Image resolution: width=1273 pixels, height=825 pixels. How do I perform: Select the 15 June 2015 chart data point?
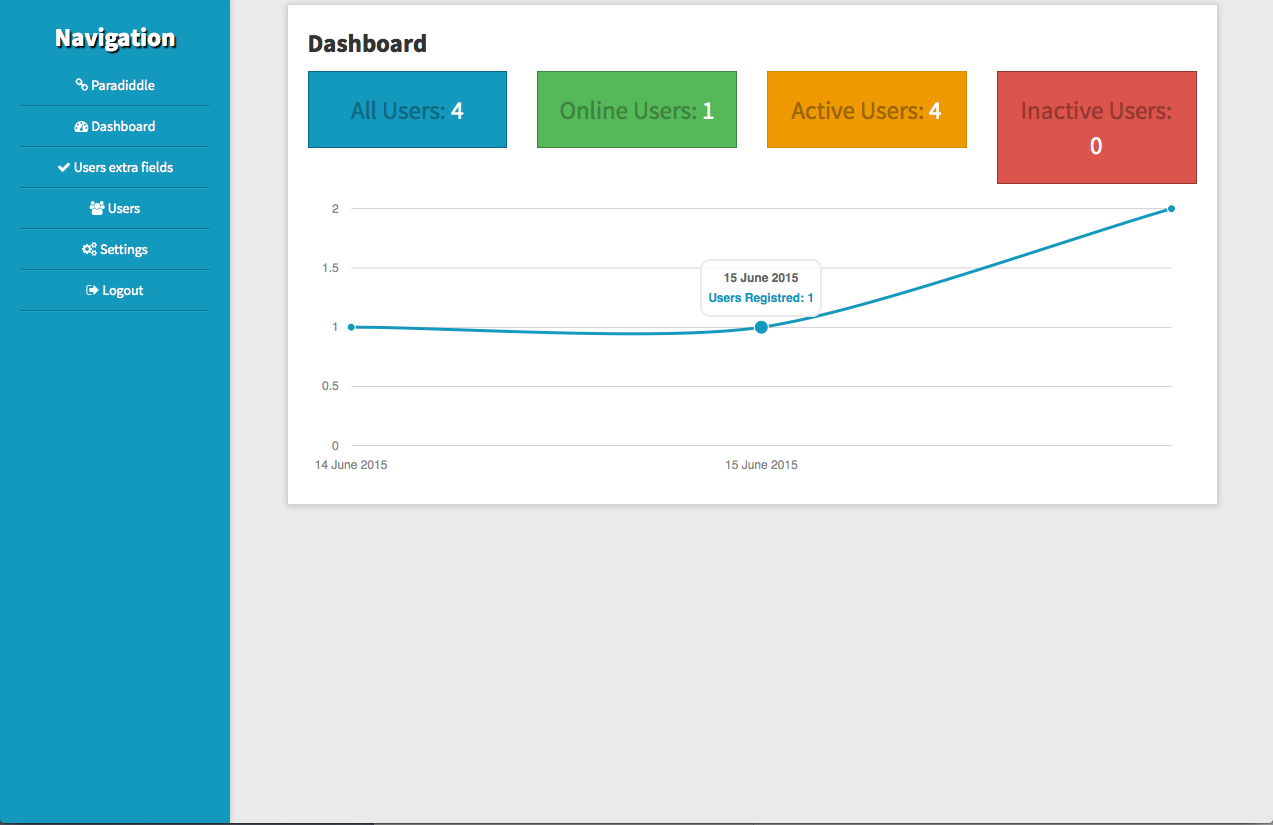click(x=761, y=327)
